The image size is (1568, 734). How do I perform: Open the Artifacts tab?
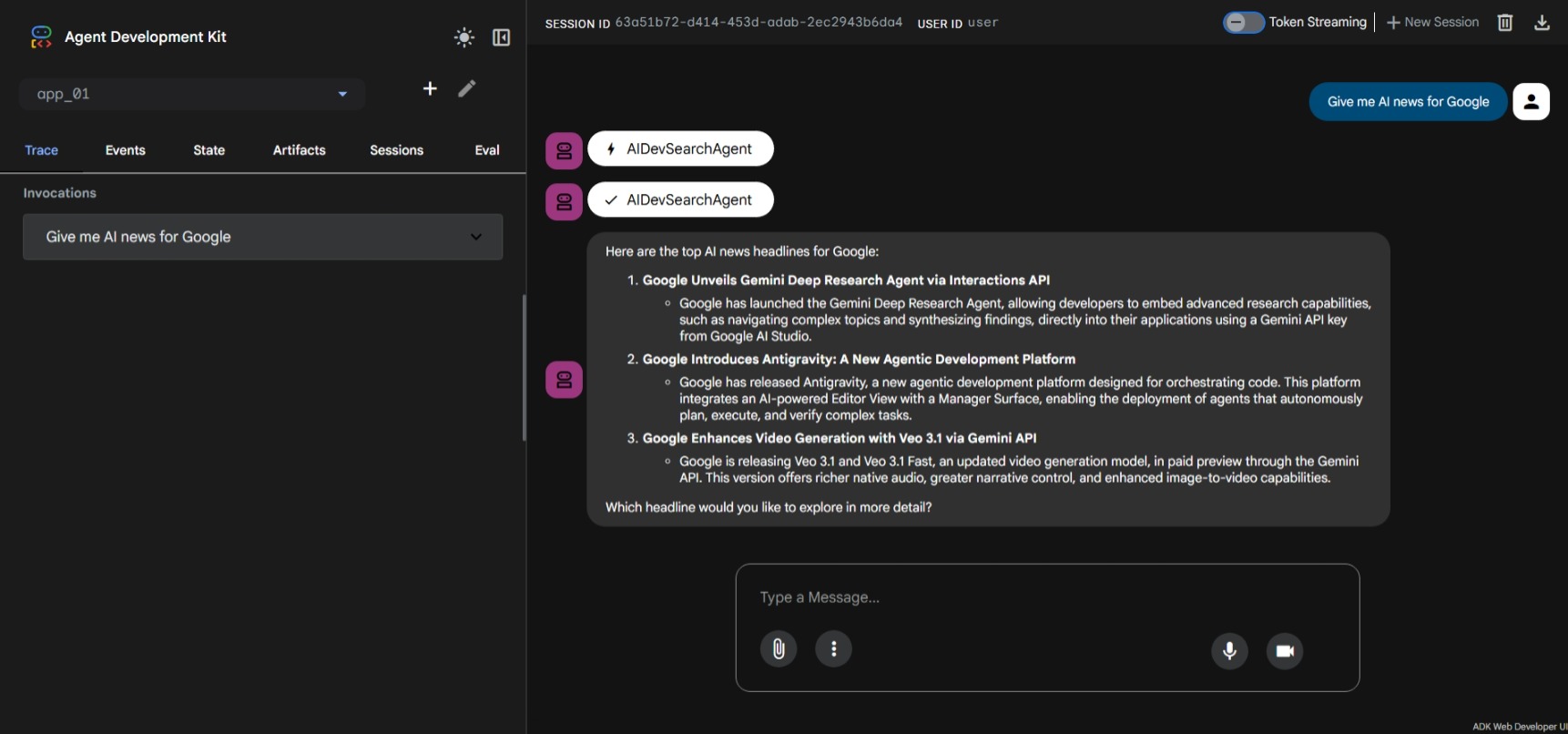tap(299, 150)
